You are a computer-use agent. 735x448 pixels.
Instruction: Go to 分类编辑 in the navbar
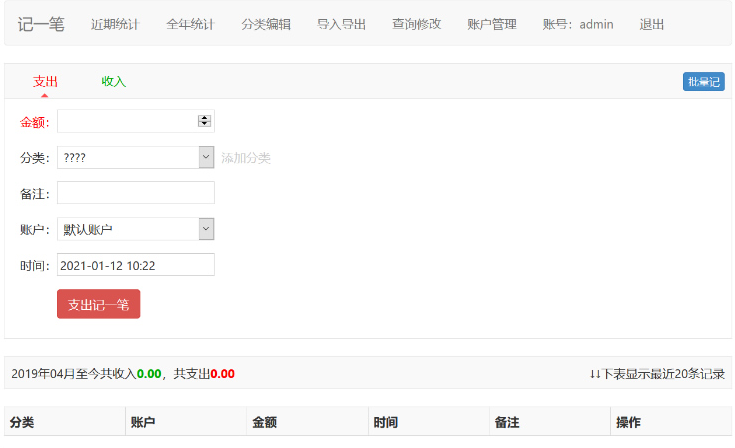coord(266,24)
